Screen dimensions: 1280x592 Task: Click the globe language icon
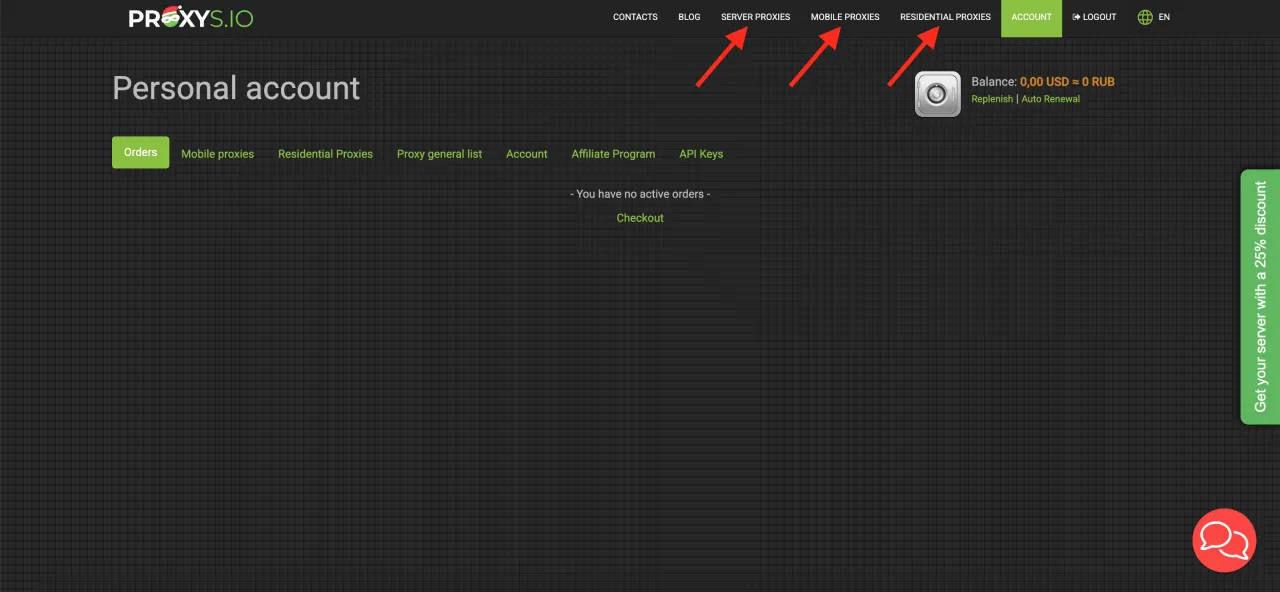[x=1145, y=17]
